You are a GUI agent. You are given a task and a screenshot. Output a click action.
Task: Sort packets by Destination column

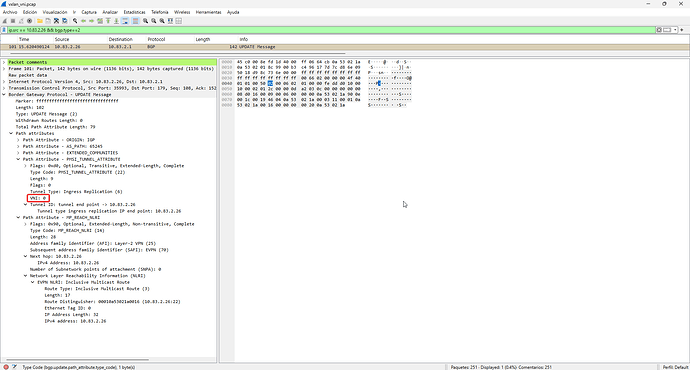tap(121, 39)
